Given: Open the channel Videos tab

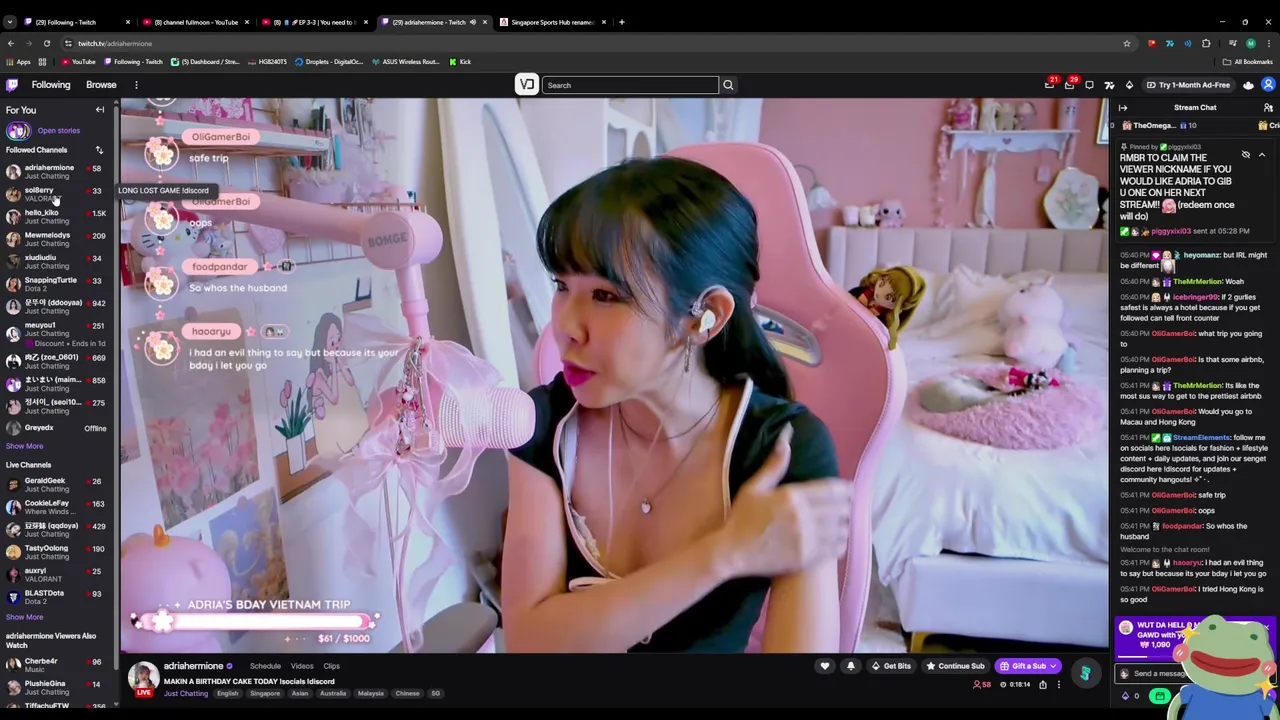Looking at the screenshot, I should [302, 666].
